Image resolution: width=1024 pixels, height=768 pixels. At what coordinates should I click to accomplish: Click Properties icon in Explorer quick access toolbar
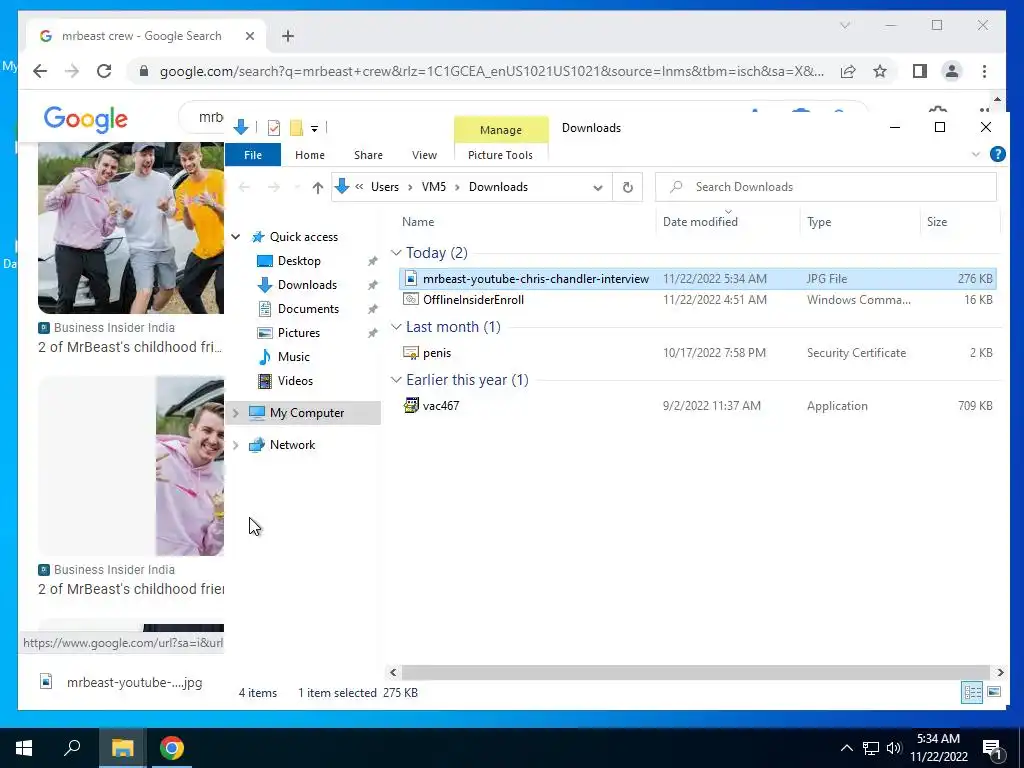(x=274, y=128)
